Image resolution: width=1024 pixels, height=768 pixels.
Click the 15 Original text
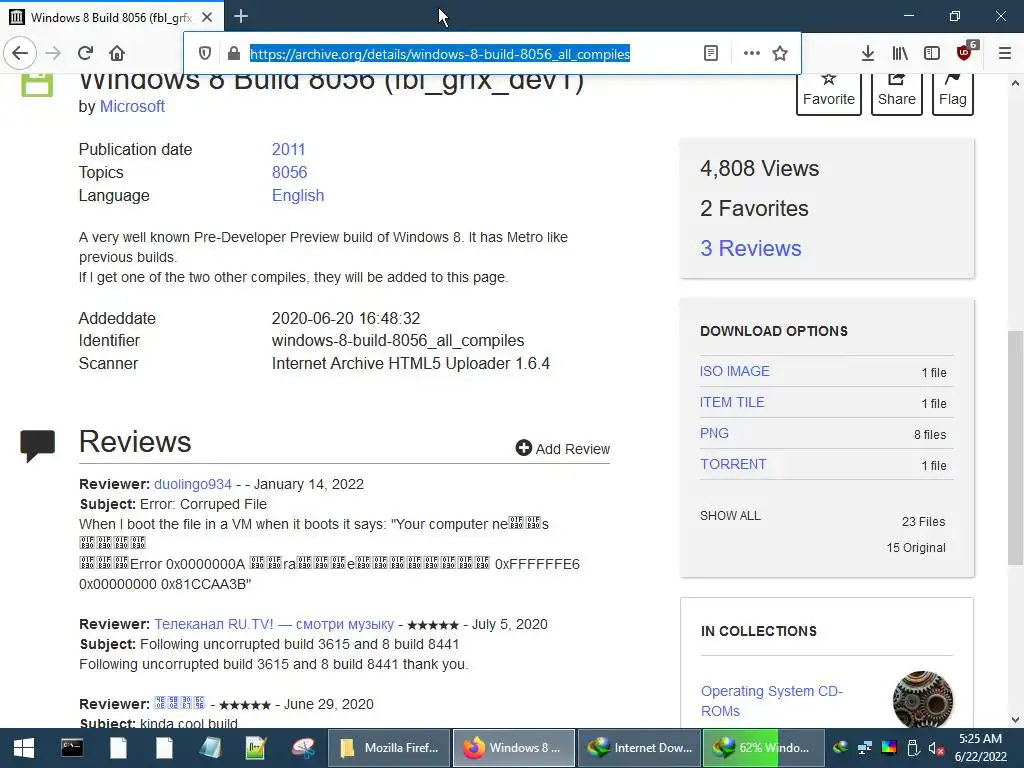(x=916, y=548)
